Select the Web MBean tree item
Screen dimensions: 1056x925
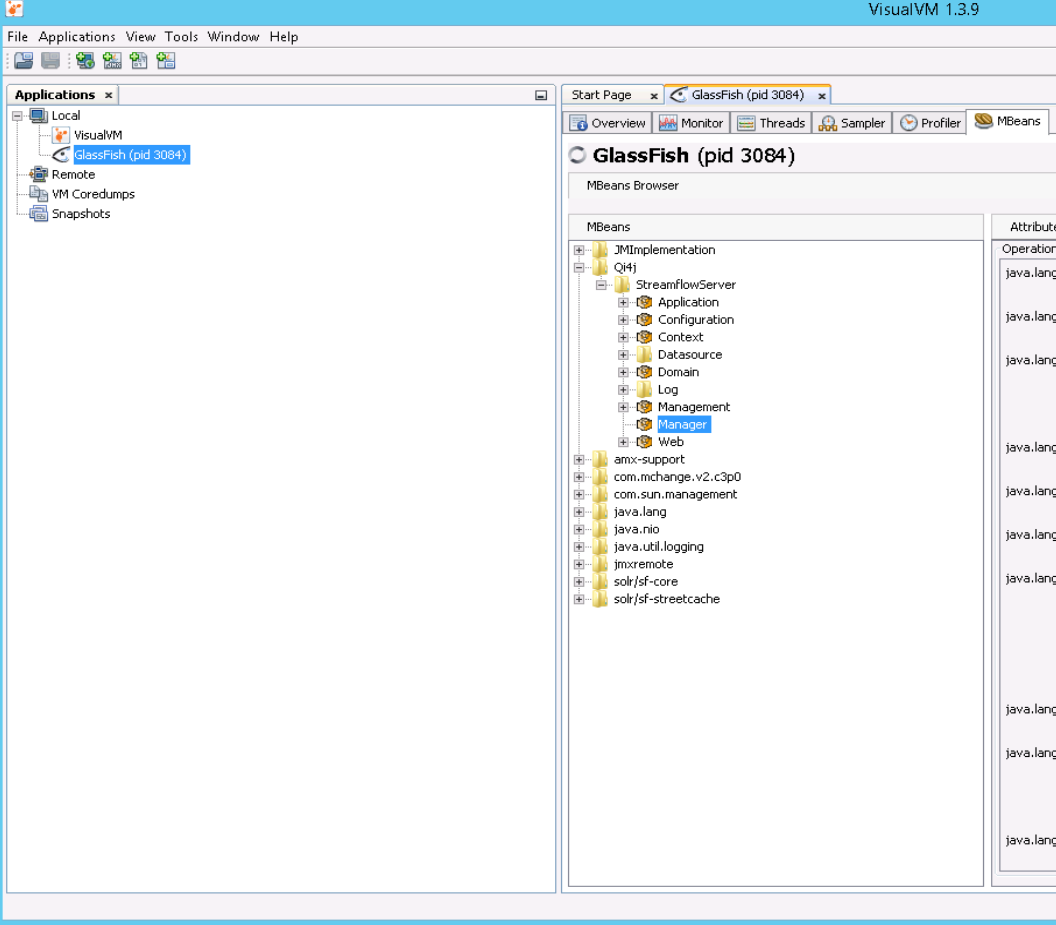pyautogui.click(x=671, y=442)
